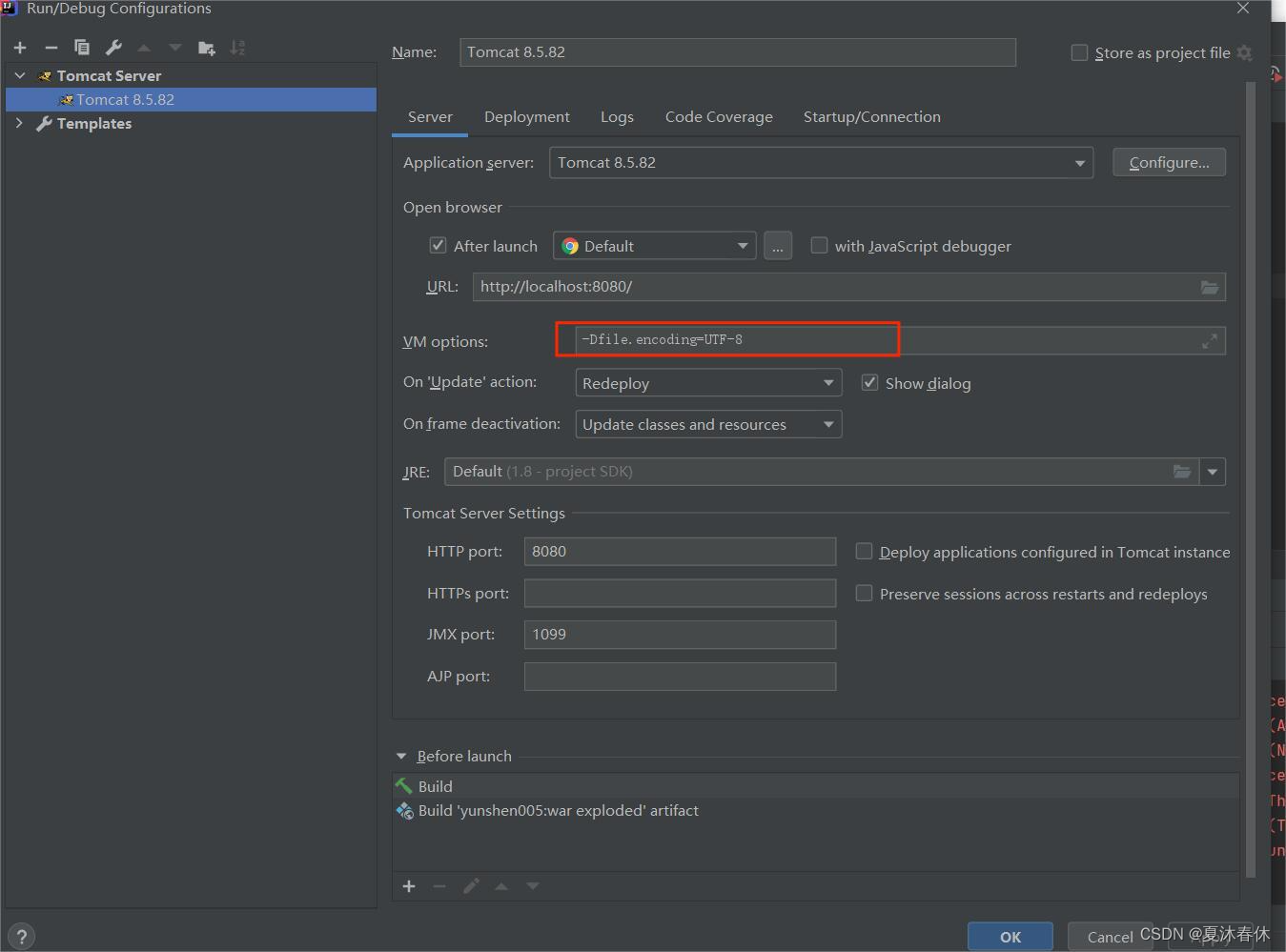Click HTTPs port field

pyautogui.click(x=680, y=594)
